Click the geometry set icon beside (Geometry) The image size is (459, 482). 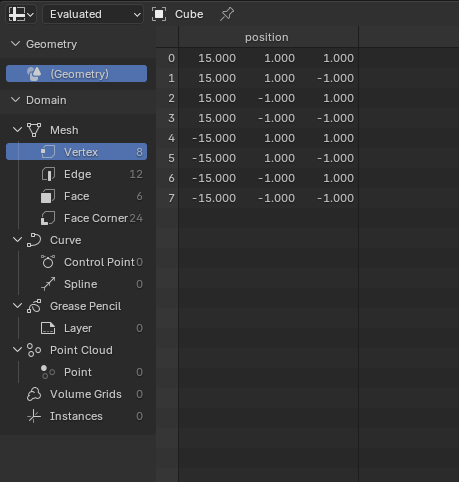(34, 74)
